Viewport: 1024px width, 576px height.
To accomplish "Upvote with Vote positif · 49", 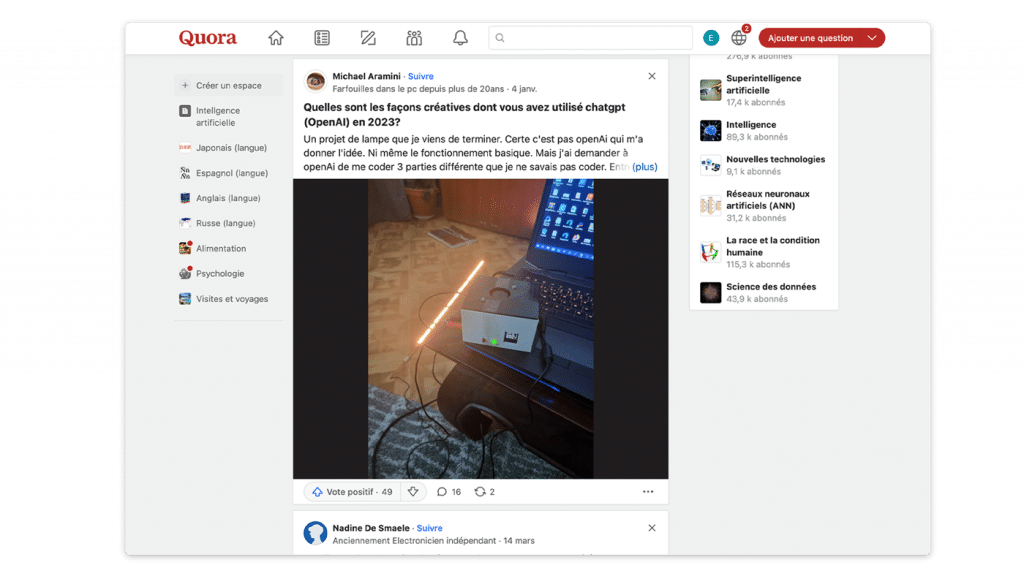I will coord(353,492).
